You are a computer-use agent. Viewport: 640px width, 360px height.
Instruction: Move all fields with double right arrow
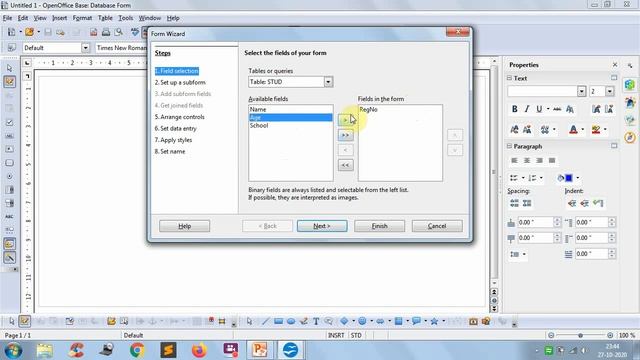(345, 135)
